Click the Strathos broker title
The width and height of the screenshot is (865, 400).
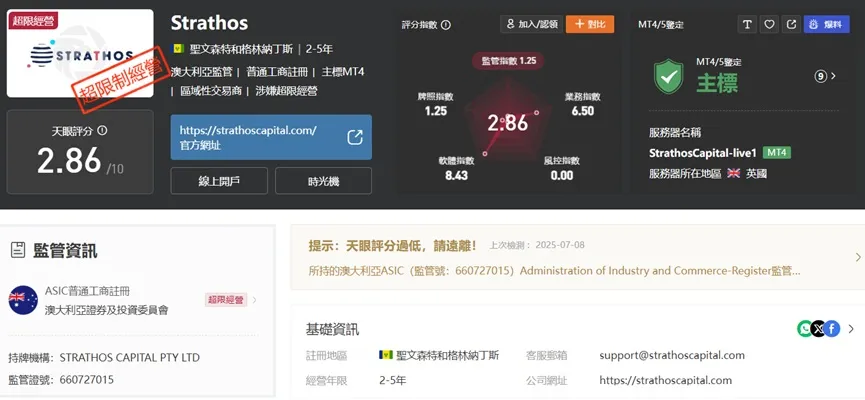(x=209, y=23)
